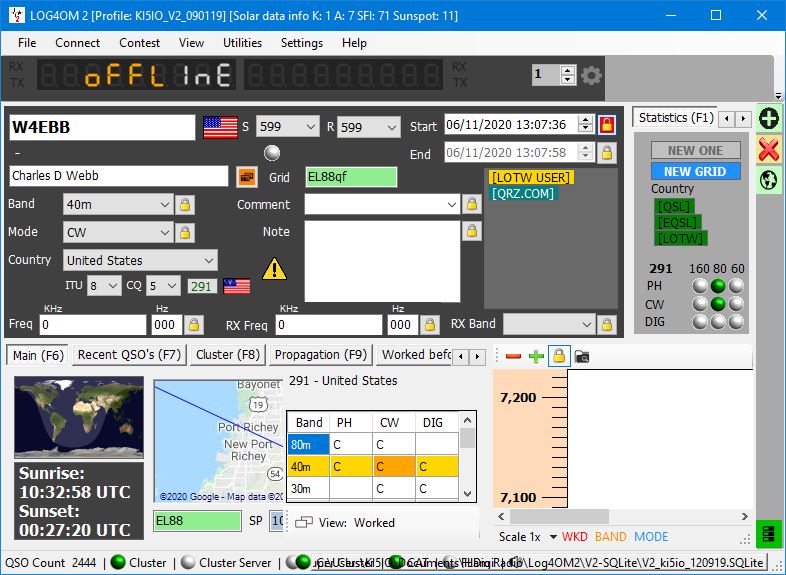Screen dimensions: 786x575
Task: Toggle the Freq field lock
Action: (x=193, y=325)
